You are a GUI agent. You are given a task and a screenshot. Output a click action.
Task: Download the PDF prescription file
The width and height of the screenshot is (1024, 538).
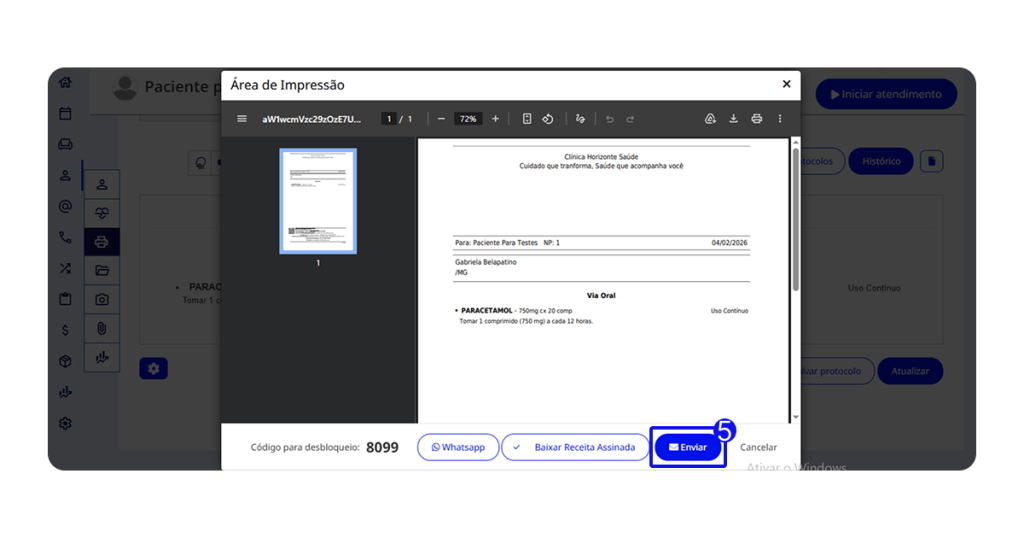[x=733, y=119]
